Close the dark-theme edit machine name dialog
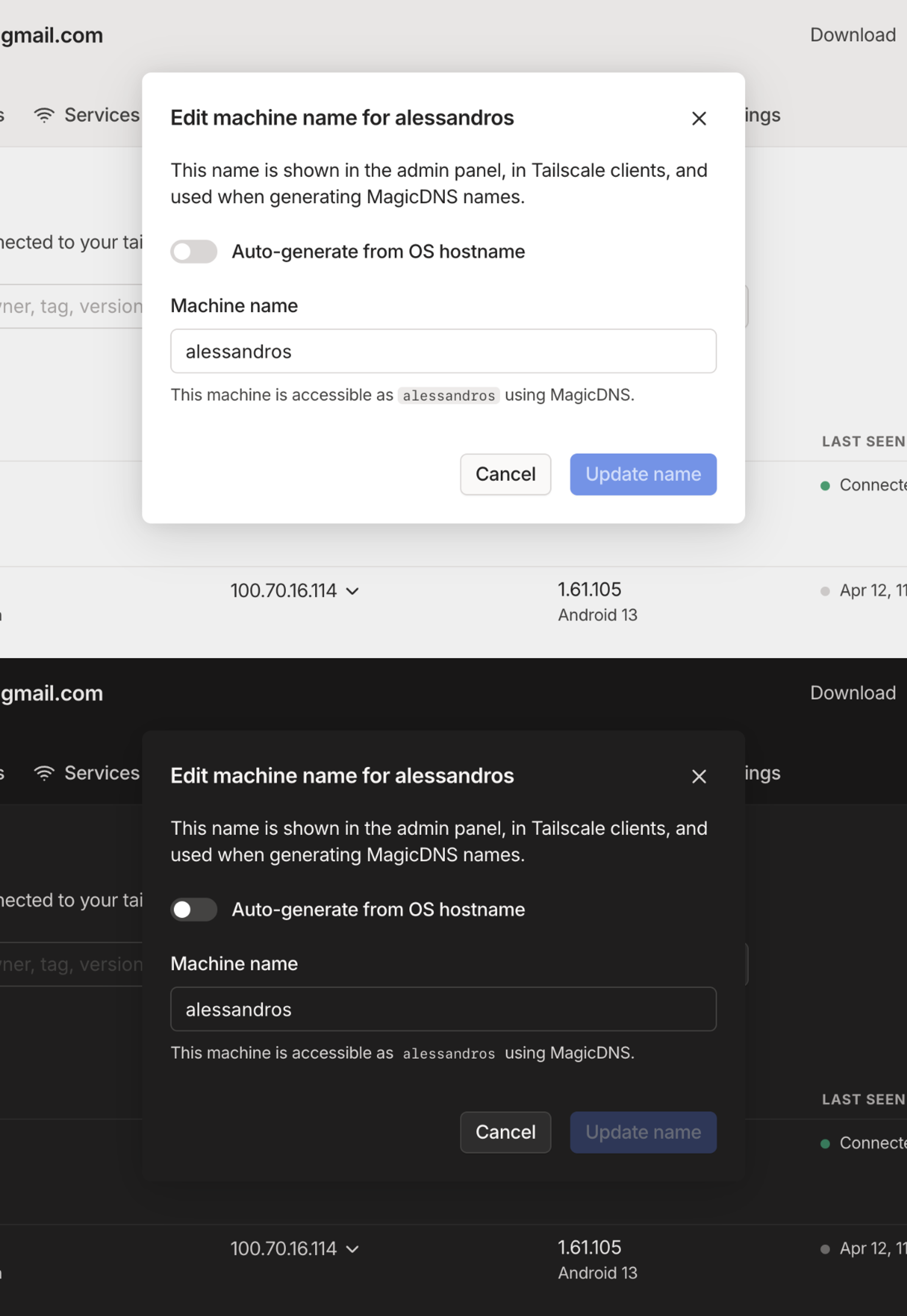The height and width of the screenshot is (1316, 907). pos(698,776)
